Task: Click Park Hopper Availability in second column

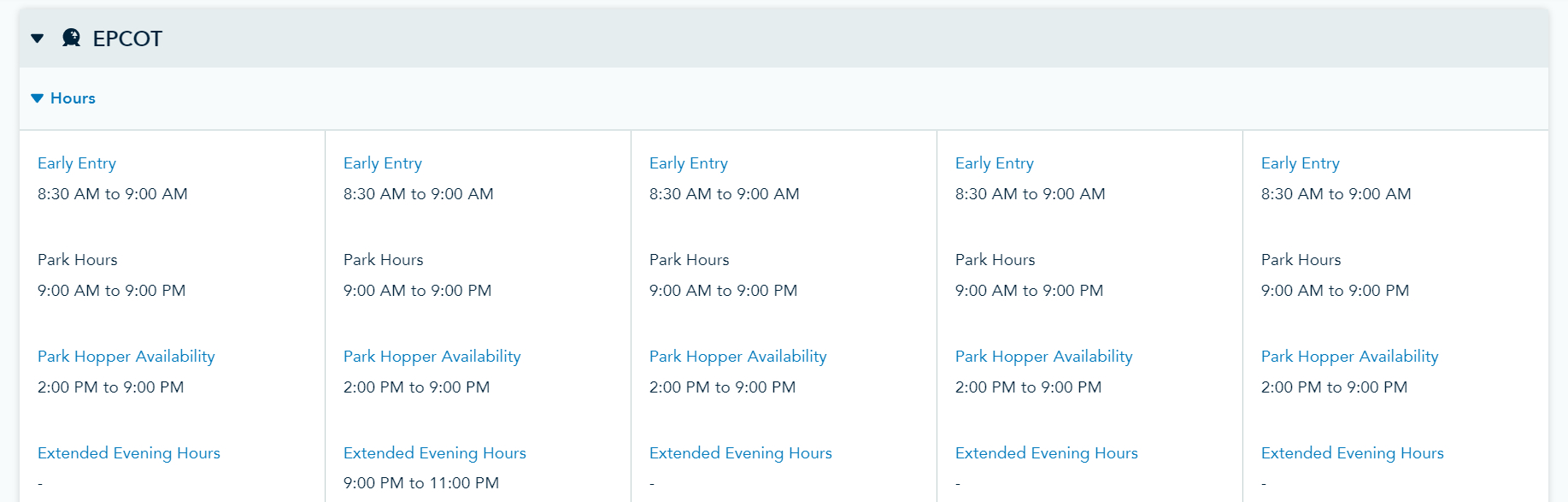Action: click(432, 357)
